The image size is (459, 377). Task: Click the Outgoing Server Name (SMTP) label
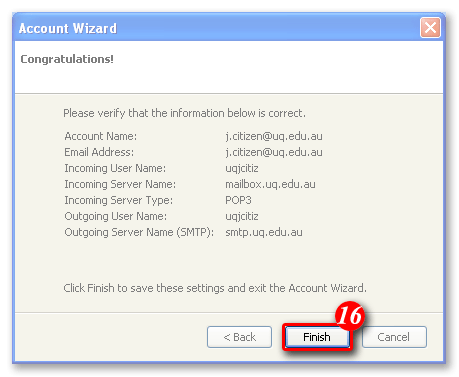[x=139, y=232]
